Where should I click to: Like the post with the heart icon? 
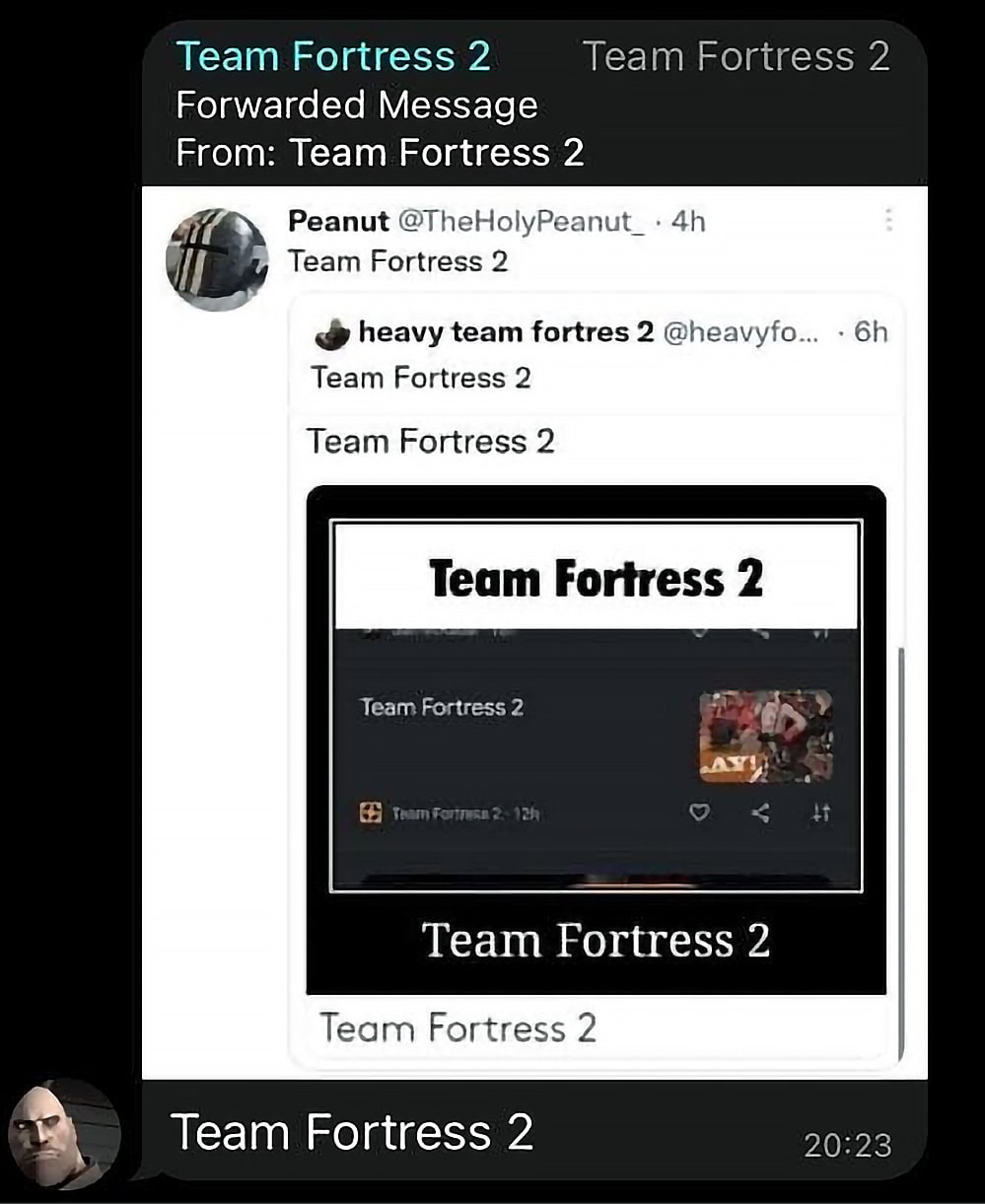click(x=699, y=814)
